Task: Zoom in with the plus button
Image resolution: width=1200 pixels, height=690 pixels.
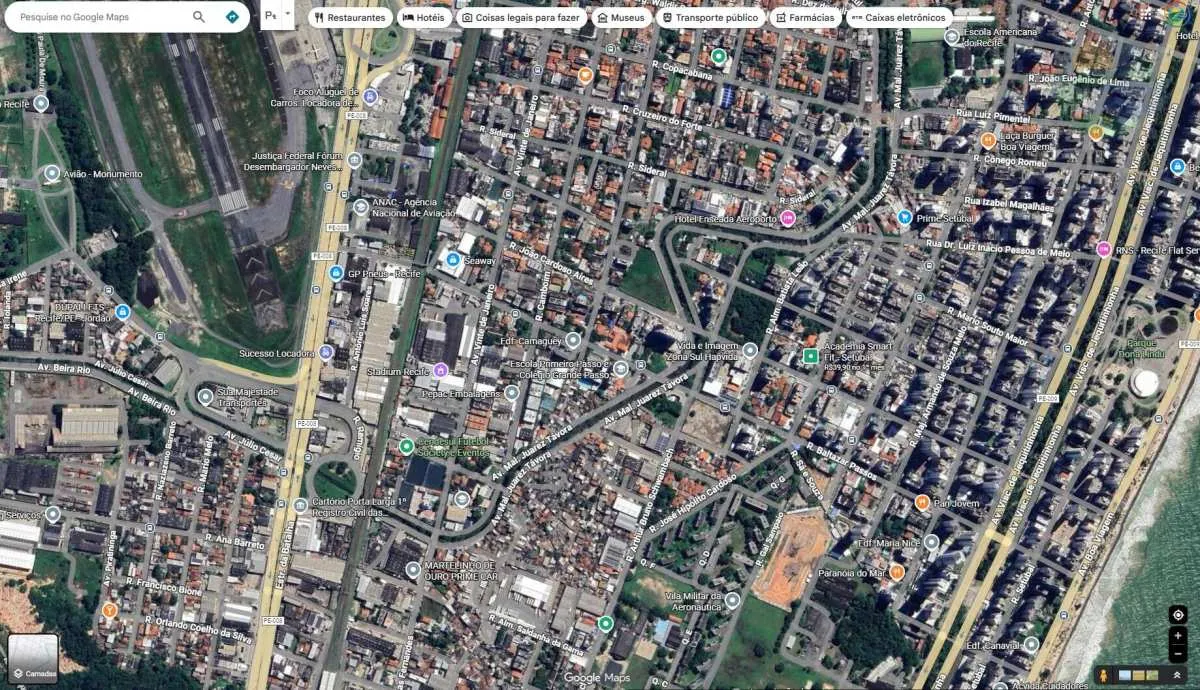Action: coord(1178,636)
